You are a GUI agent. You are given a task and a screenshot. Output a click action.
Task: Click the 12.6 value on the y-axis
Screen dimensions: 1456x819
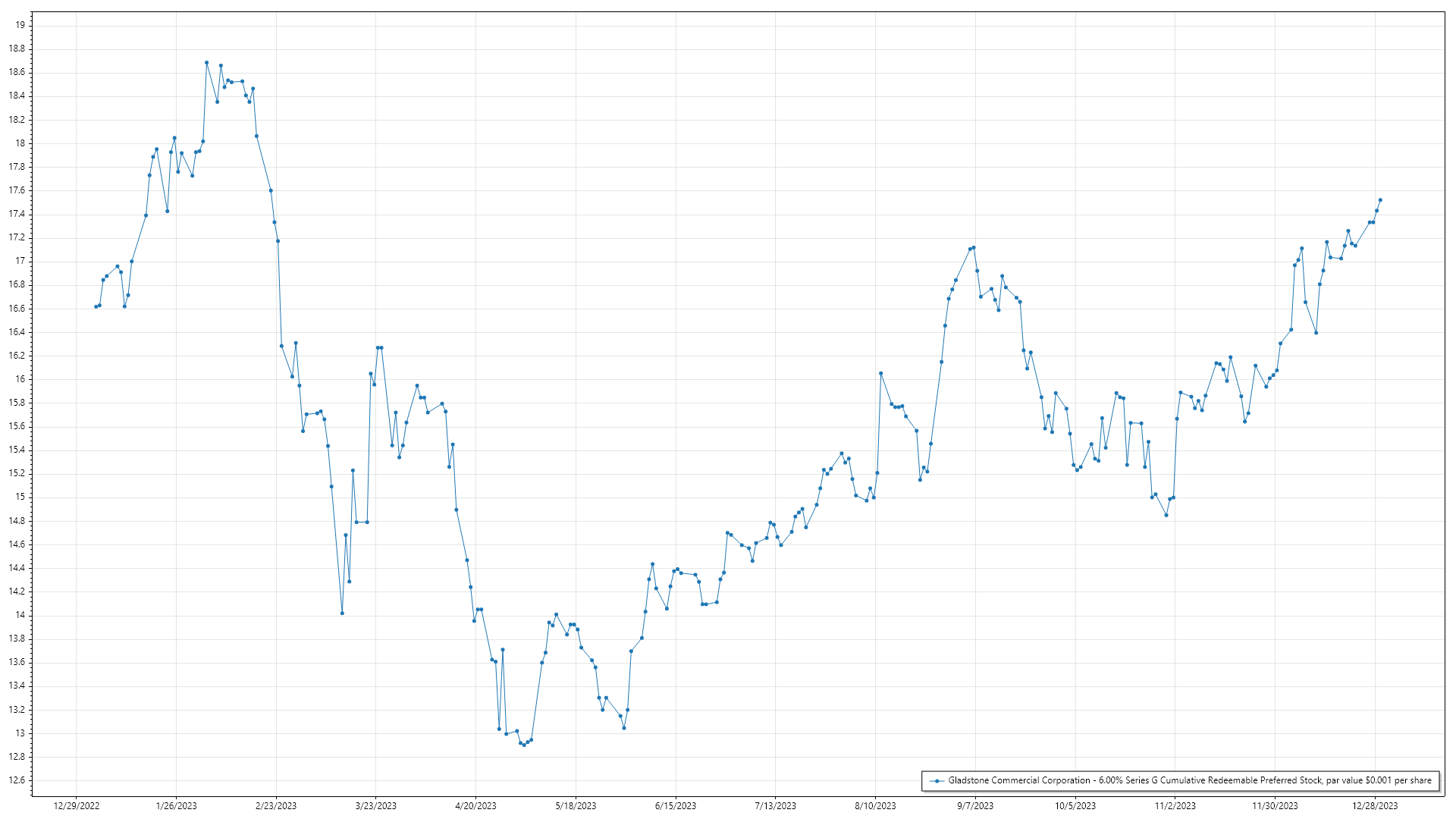coord(17,780)
